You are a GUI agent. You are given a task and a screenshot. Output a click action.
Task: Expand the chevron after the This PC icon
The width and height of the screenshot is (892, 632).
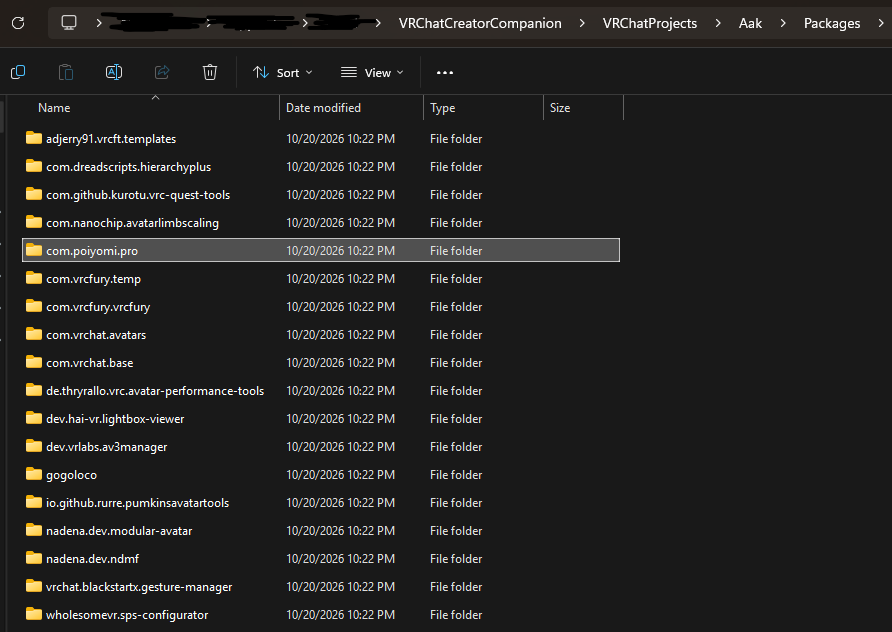99,23
